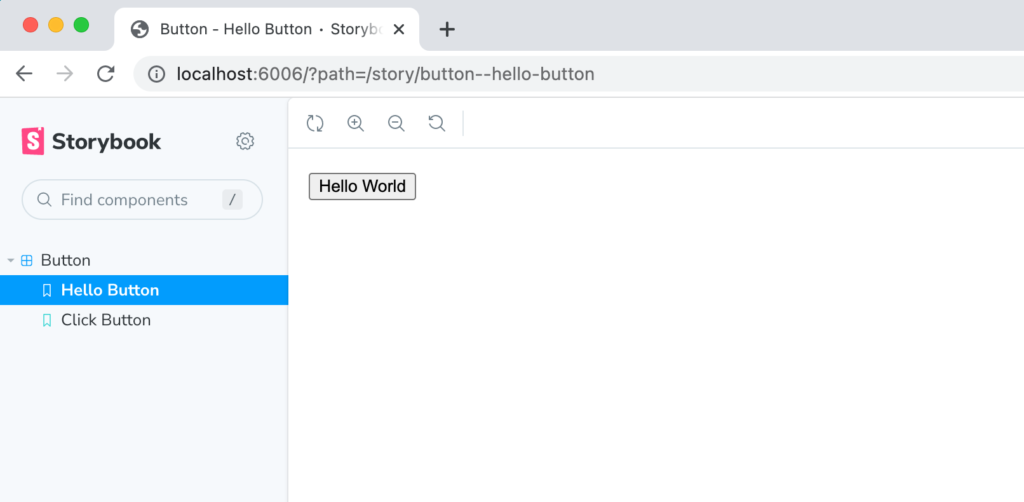Open the Click Button story
The image size is (1024, 502).
click(x=144, y=320)
